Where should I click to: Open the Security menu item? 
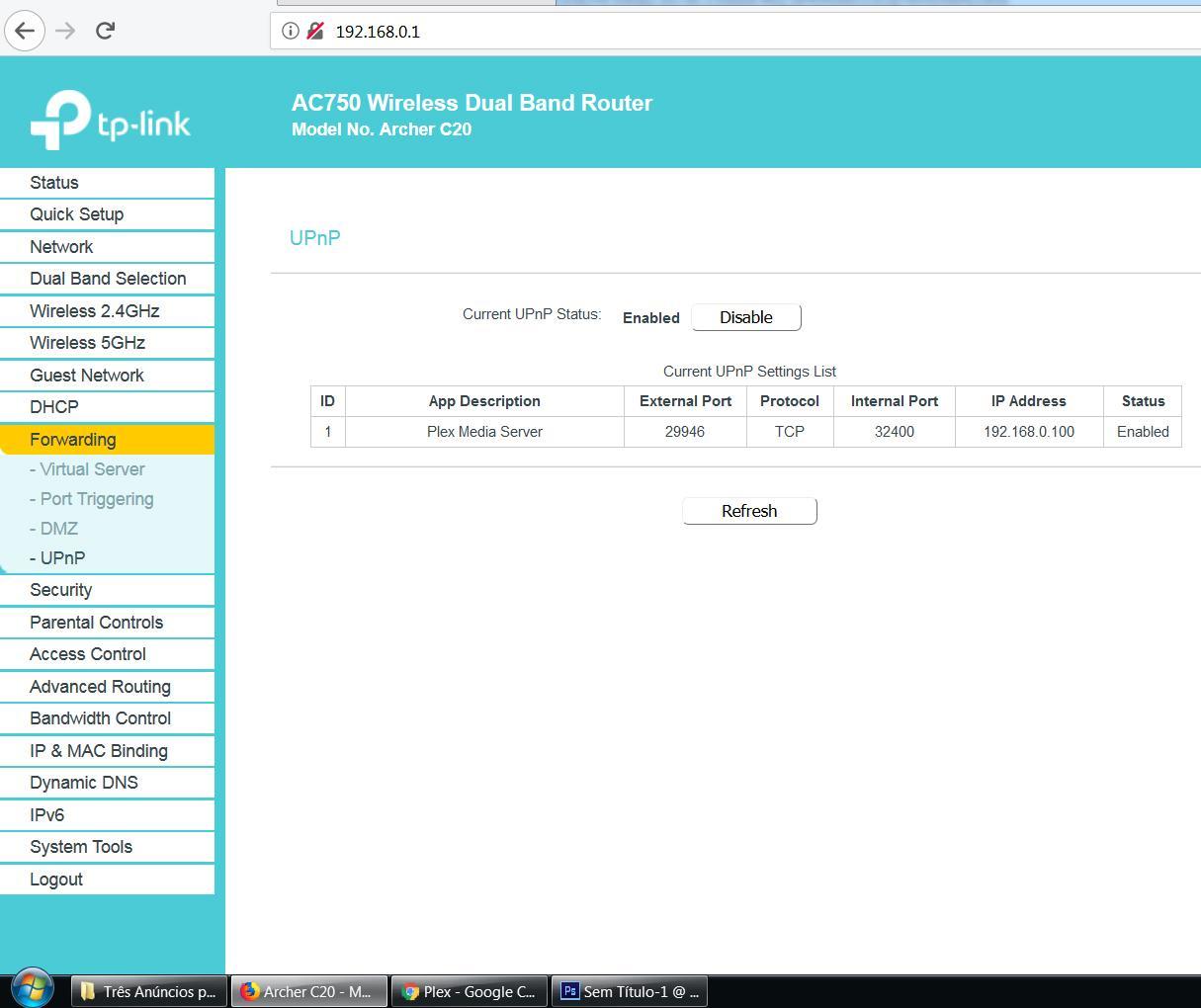click(107, 590)
